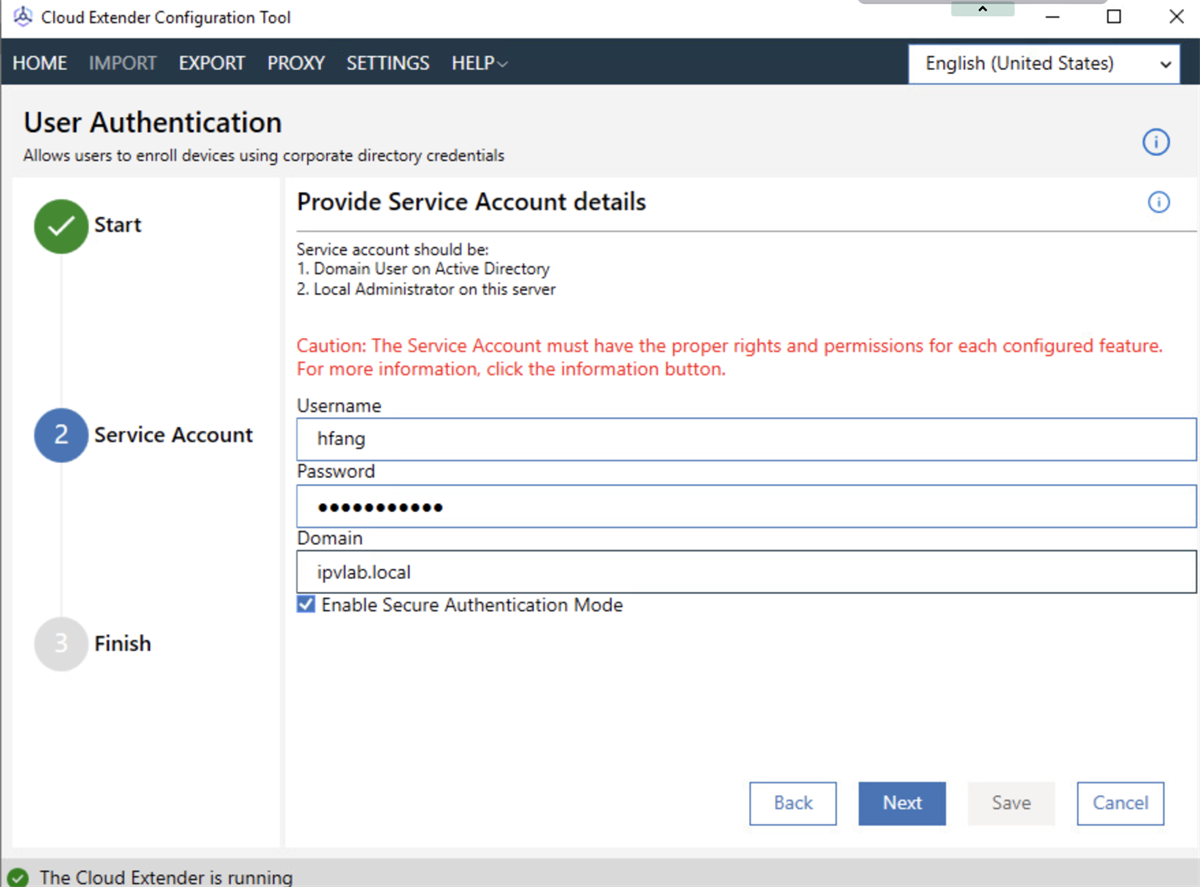Screen dimensions: 1200x887
Task: Click the Save button
Action: (1011, 803)
